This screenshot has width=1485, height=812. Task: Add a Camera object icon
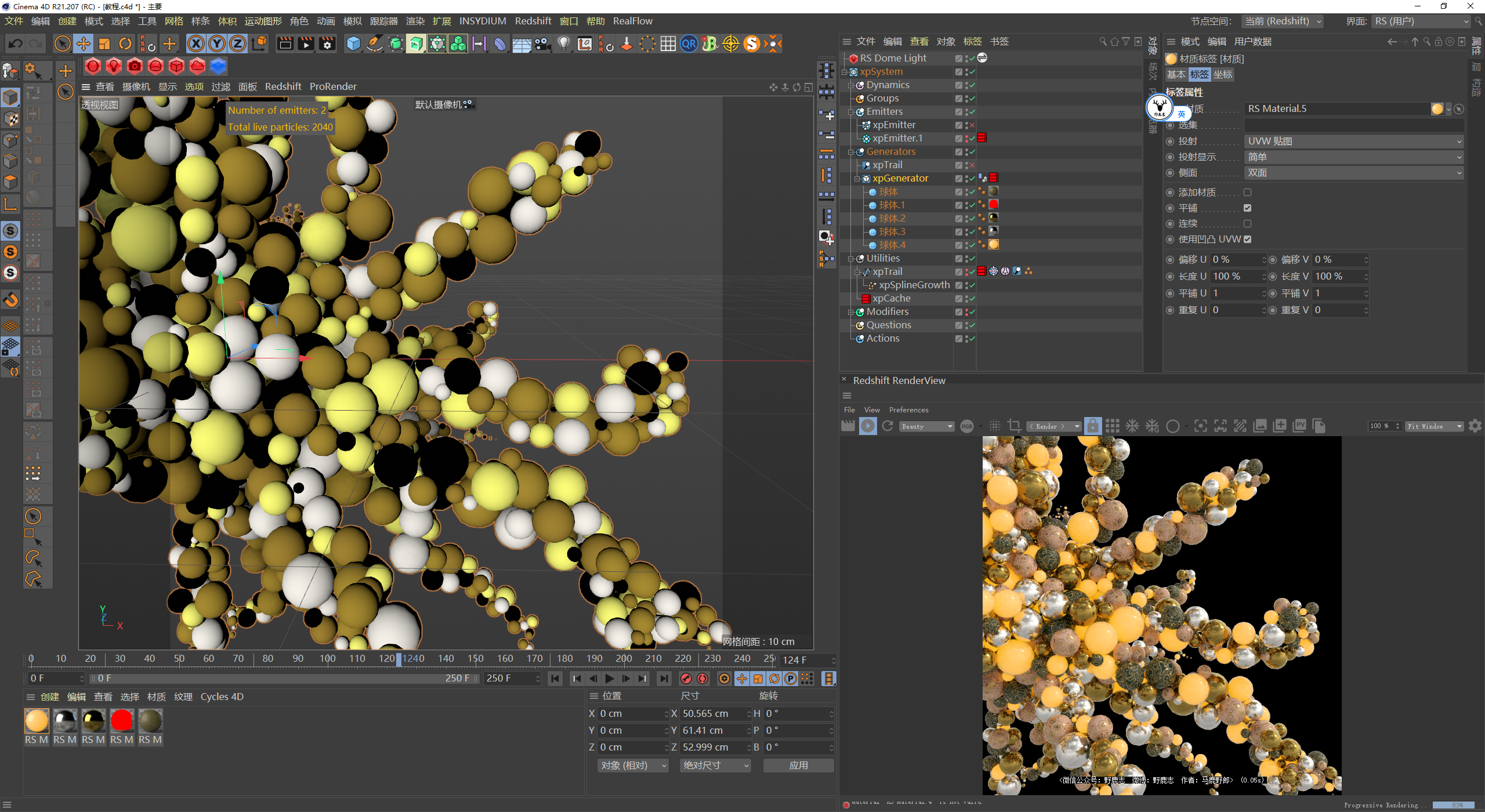pos(542,43)
